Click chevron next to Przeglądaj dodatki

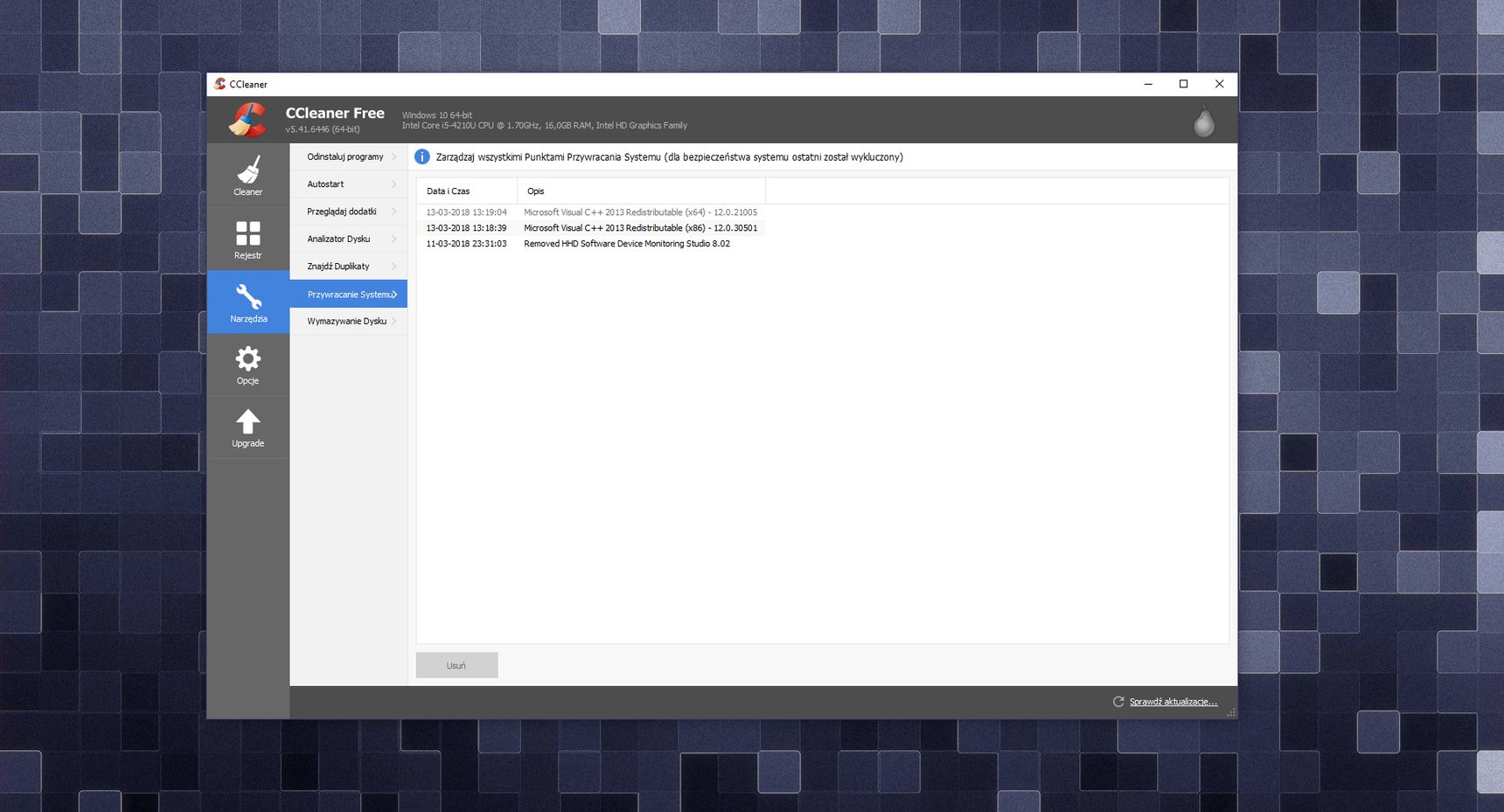pyautogui.click(x=393, y=212)
